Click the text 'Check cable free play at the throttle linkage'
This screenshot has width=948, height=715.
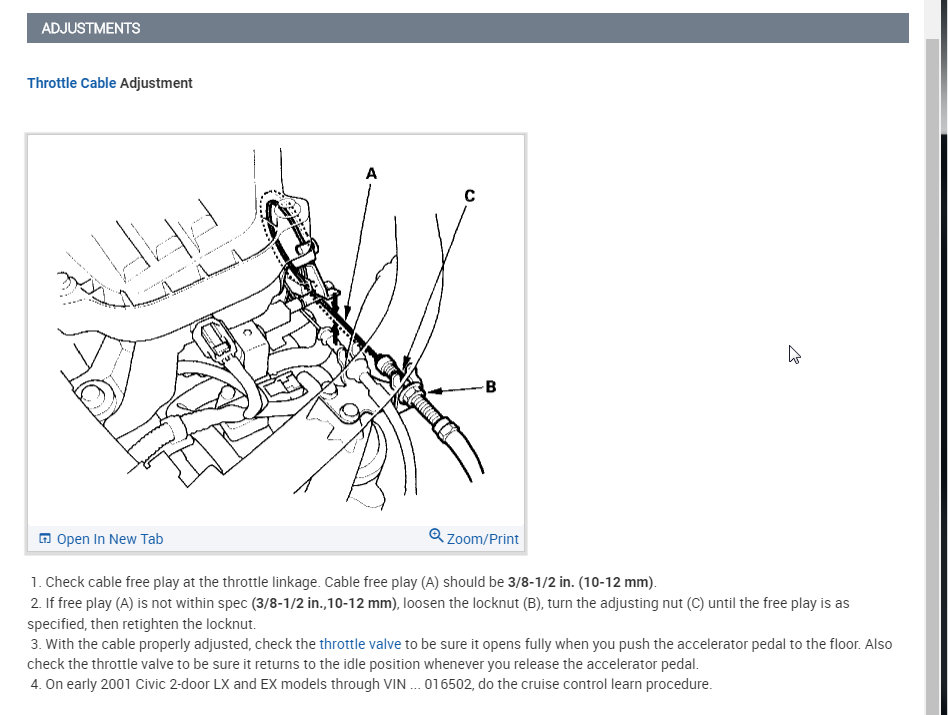[x=182, y=583]
